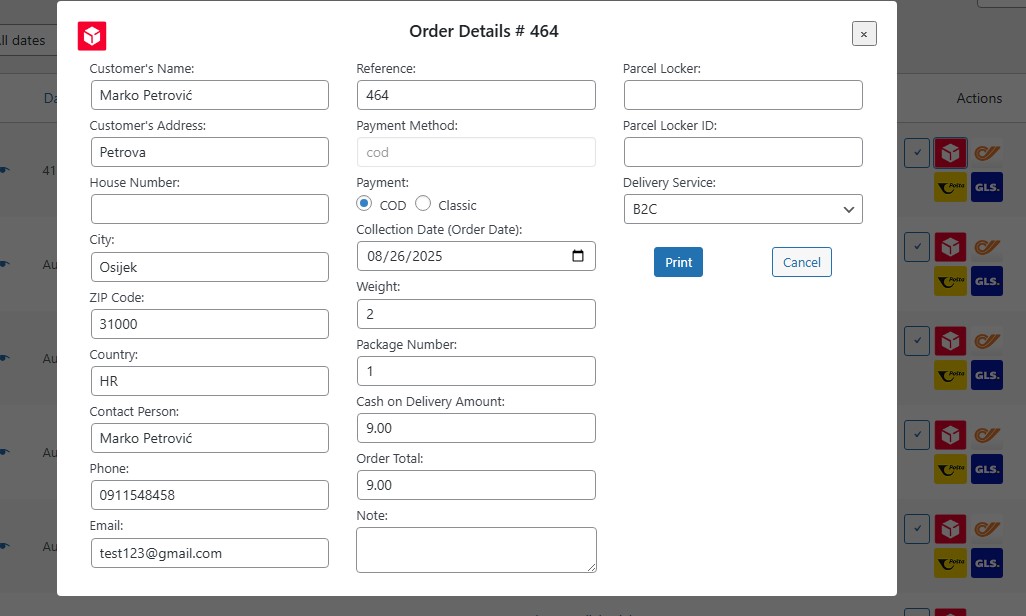Click the Actions column header

pyautogui.click(x=978, y=98)
